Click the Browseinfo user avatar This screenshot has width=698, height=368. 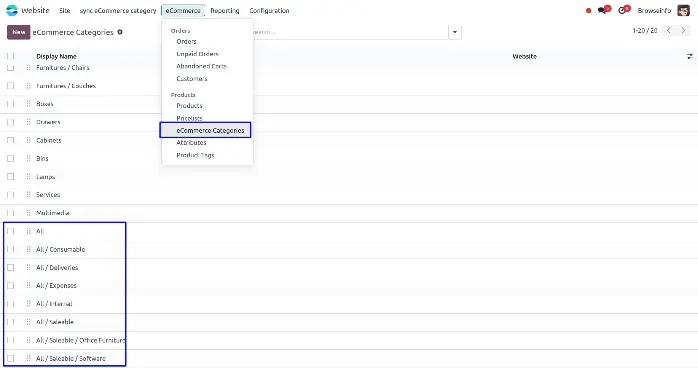683,10
